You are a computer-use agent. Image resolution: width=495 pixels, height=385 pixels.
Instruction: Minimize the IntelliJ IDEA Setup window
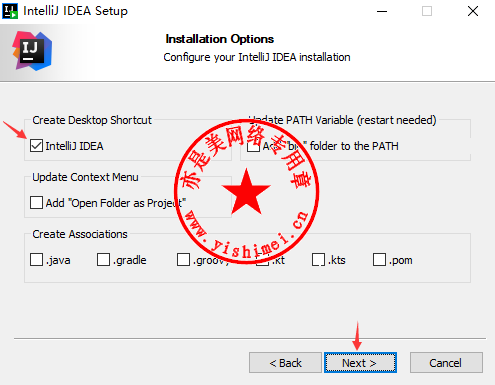pos(382,11)
